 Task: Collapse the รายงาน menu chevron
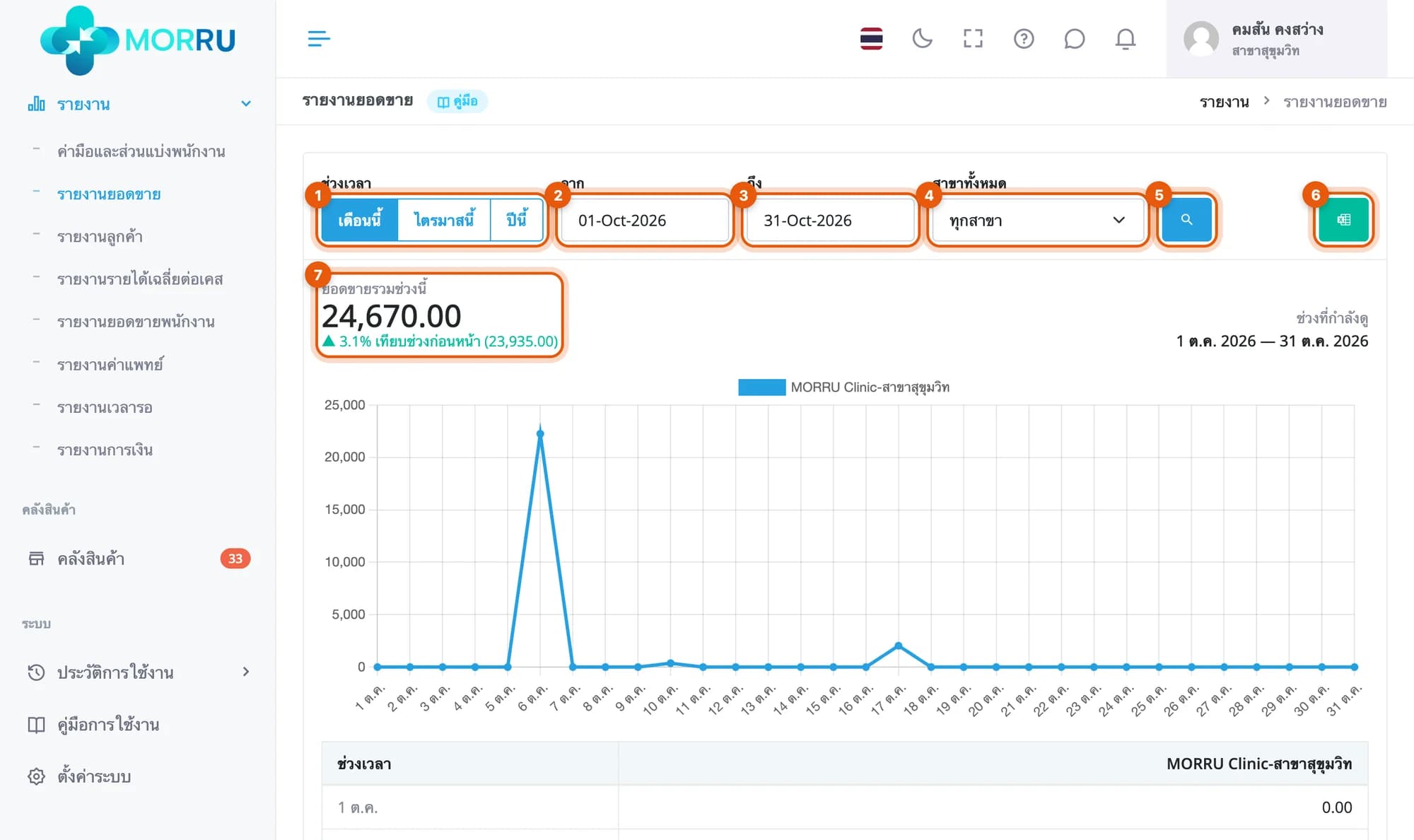click(246, 104)
